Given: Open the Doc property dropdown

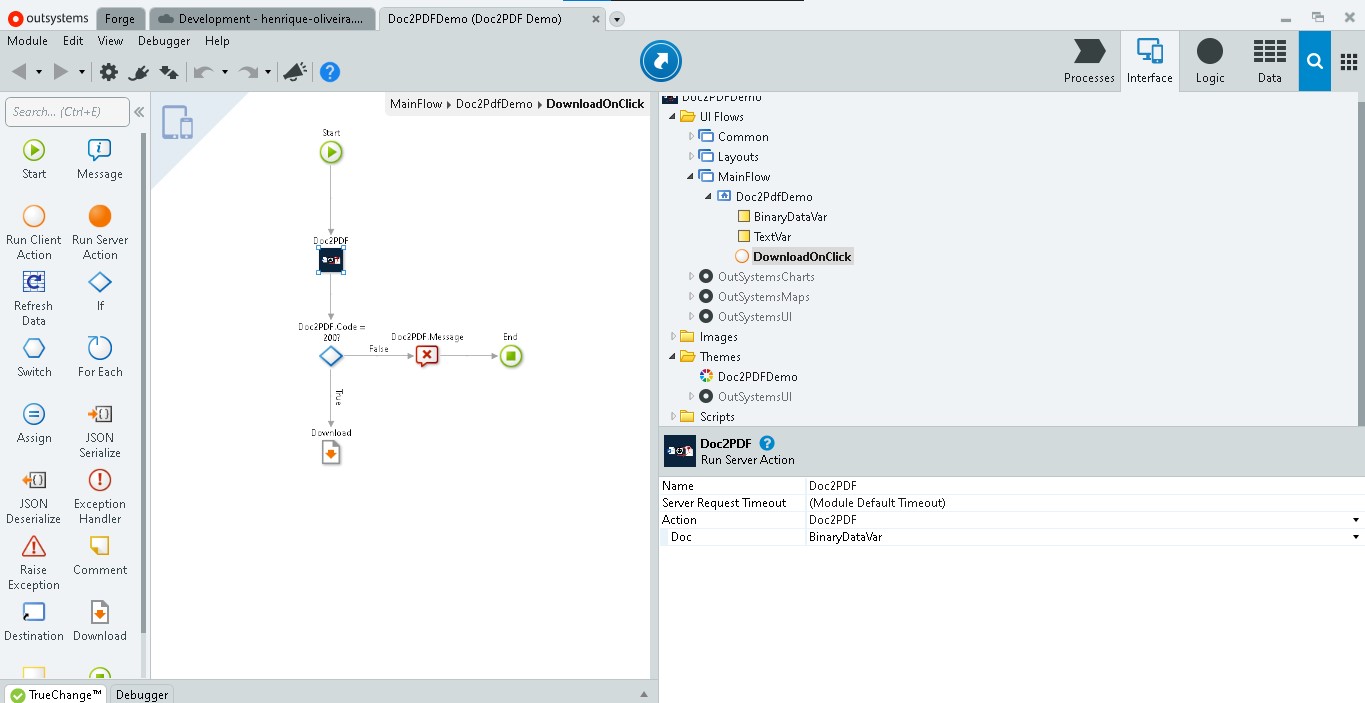Looking at the screenshot, I should pyautogui.click(x=1355, y=537).
